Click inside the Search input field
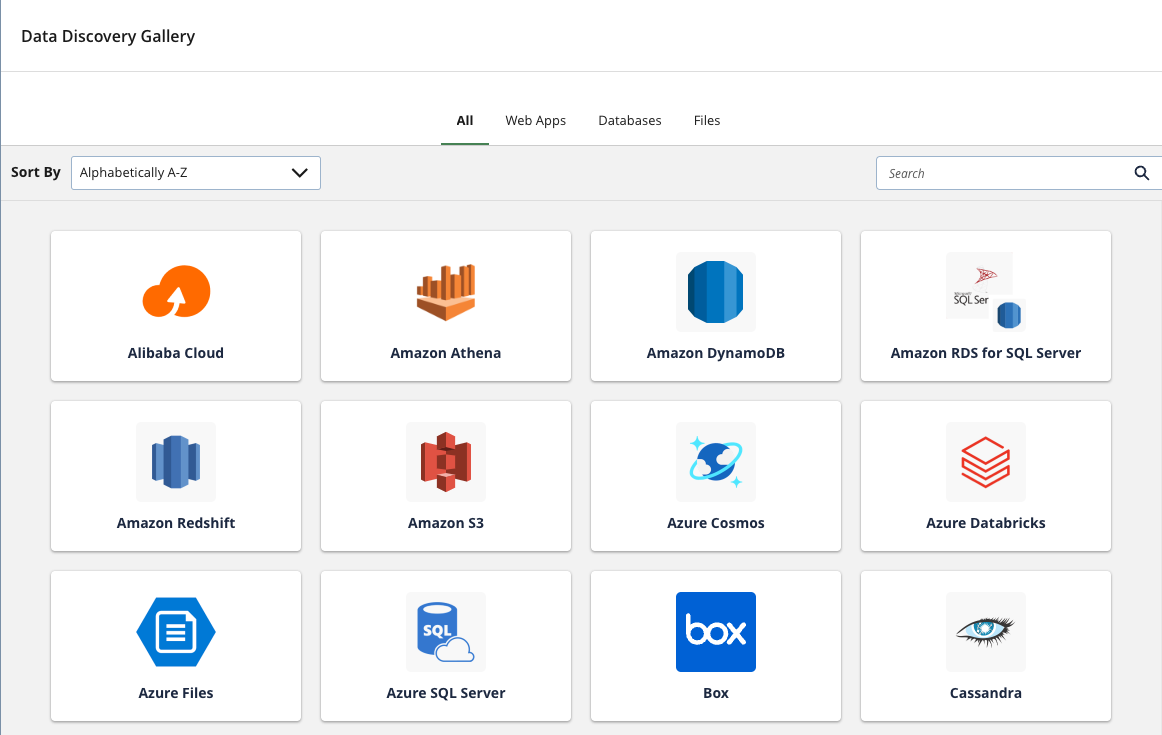The height and width of the screenshot is (735, 1162). (x=1000, y=173)
